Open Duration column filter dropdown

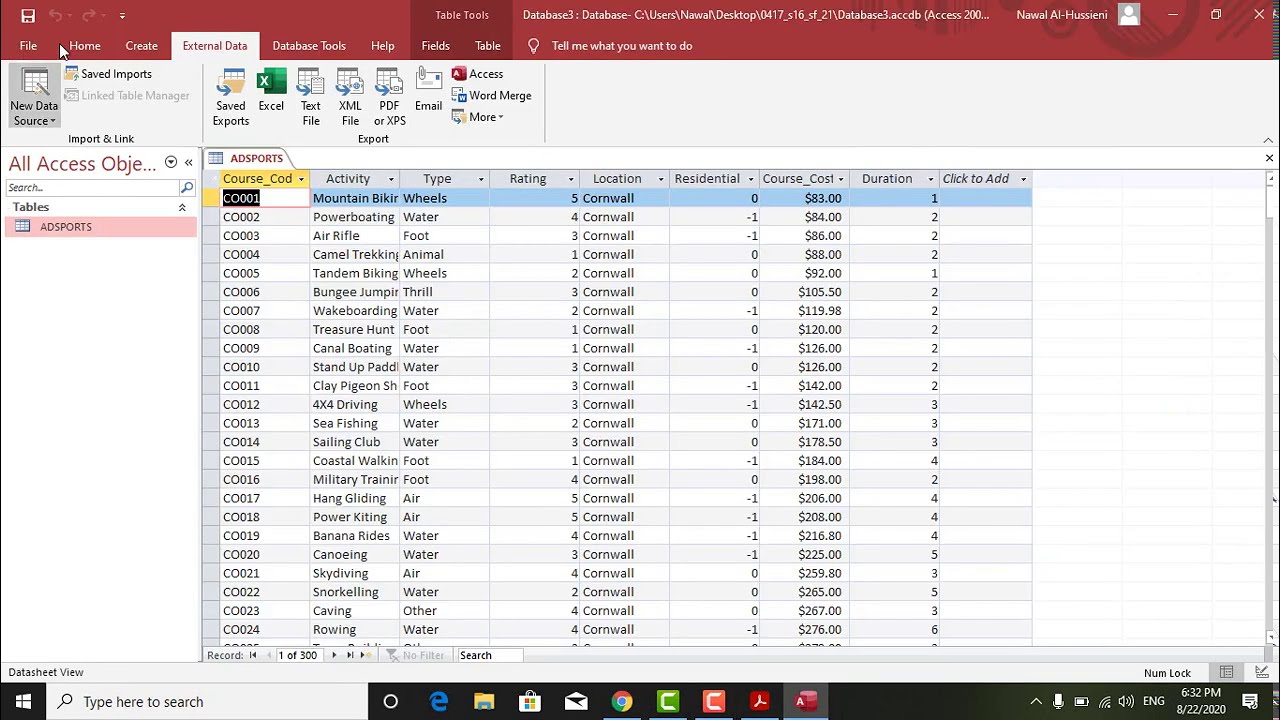point(931,179)
